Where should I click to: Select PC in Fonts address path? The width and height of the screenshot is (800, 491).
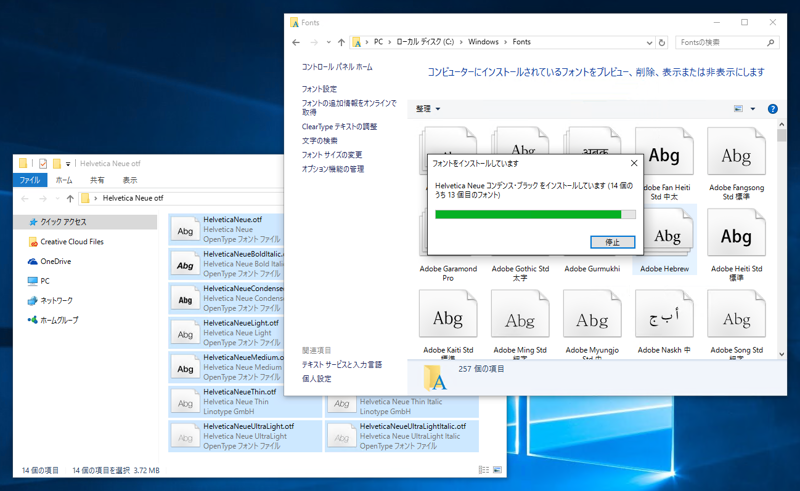[x=378, y=42]
